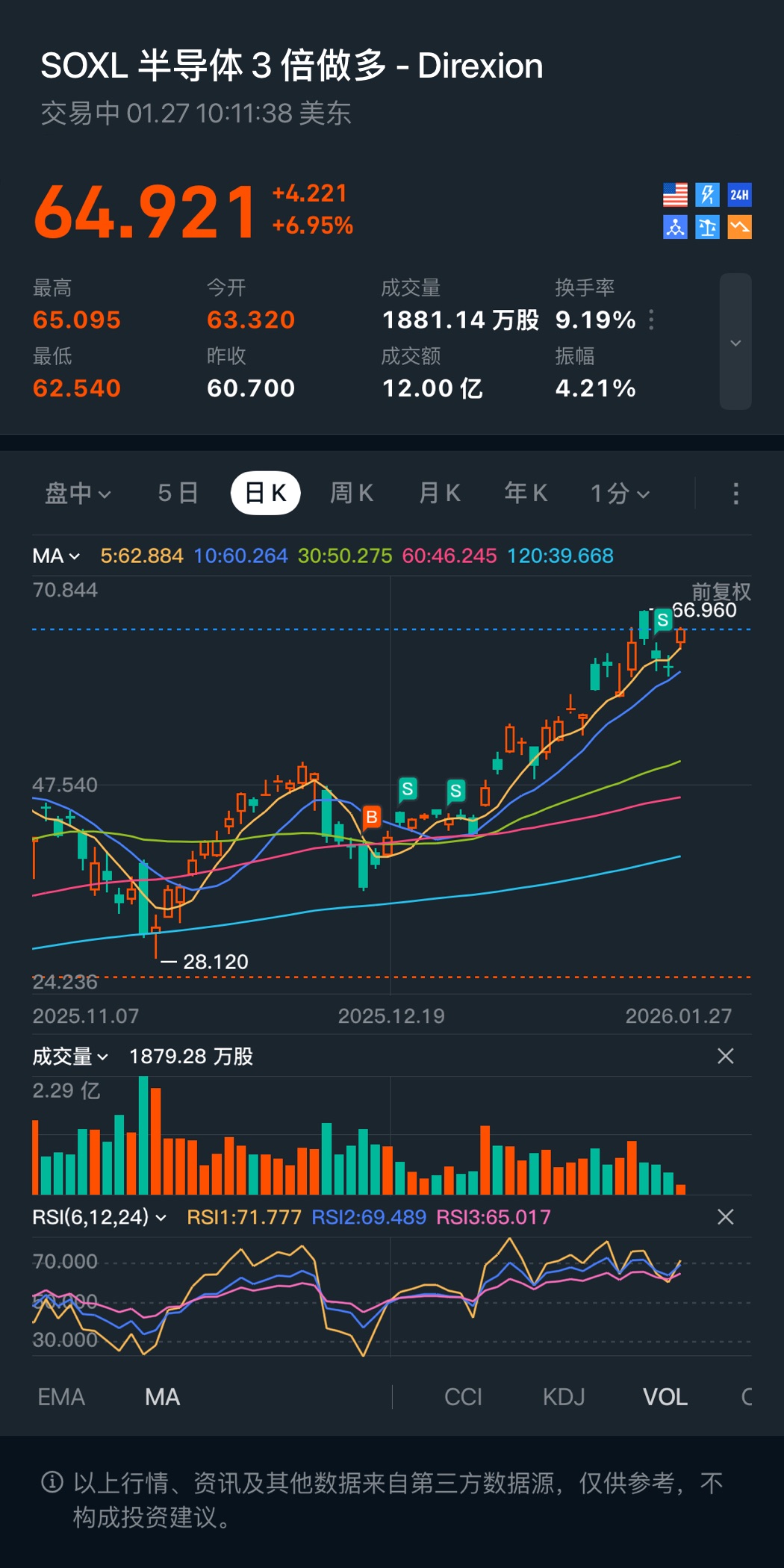This screenshot has width=784, height=1568.
Task: Toggle the KDJ sub-chart indicator
Action: [x=564, y=1397]
